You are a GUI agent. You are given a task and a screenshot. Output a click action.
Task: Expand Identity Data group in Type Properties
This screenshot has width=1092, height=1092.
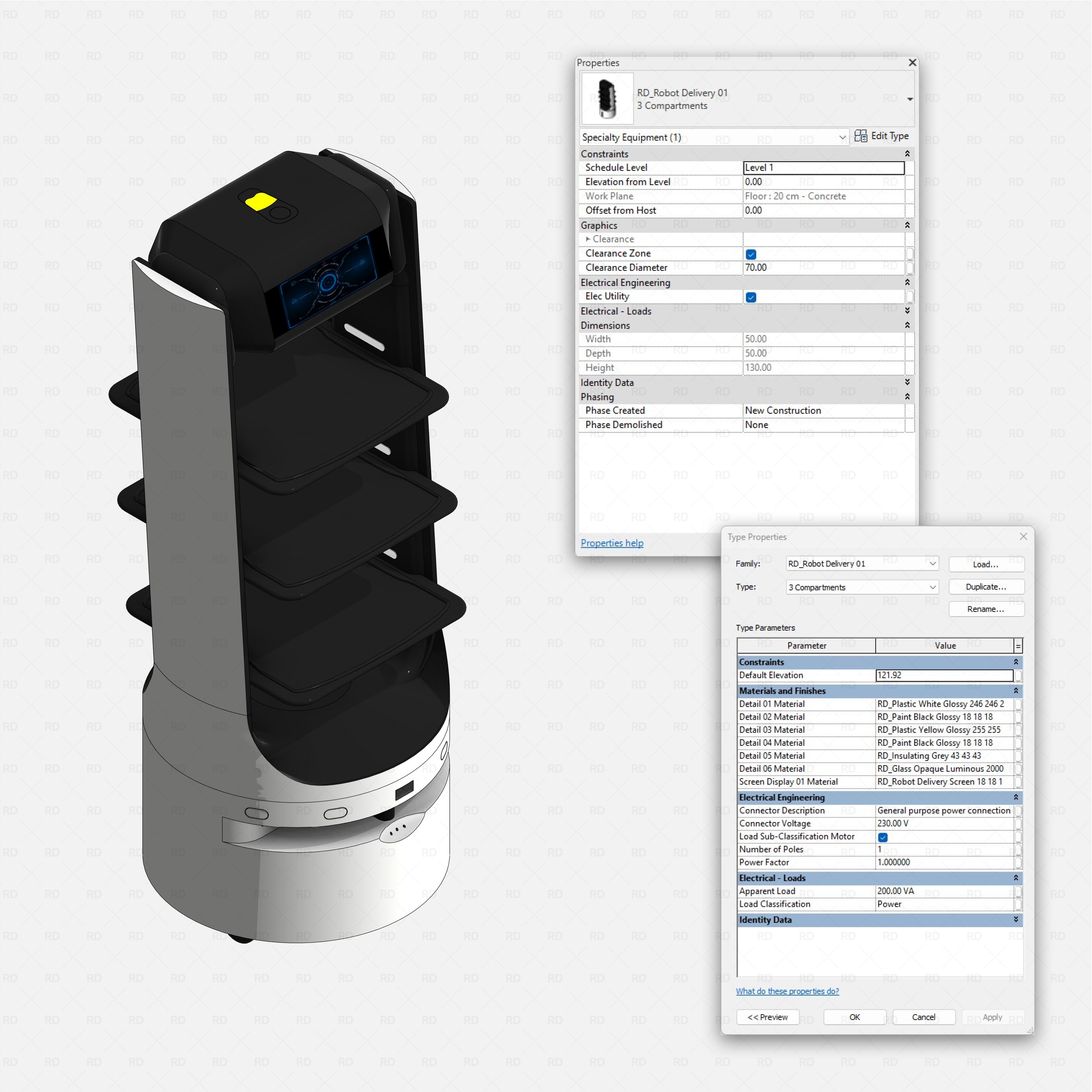coord(1016,920)
